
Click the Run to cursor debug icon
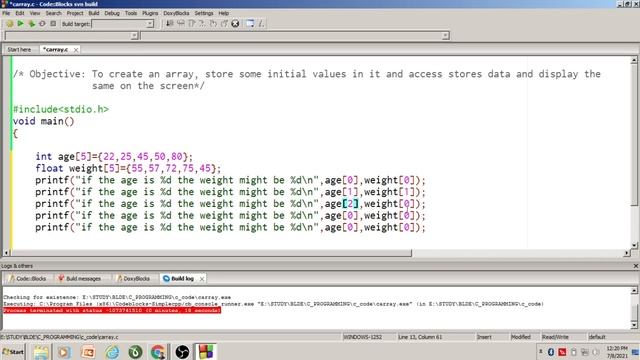(180, 24)
